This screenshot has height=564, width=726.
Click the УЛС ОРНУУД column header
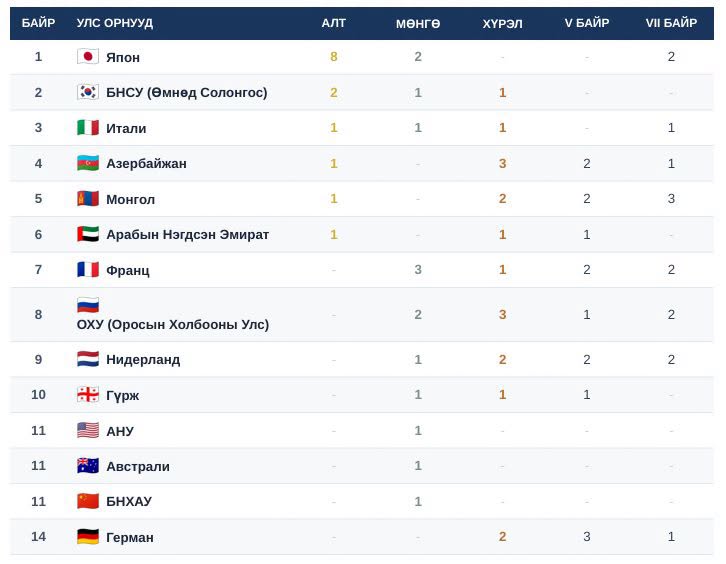[115, 23]
